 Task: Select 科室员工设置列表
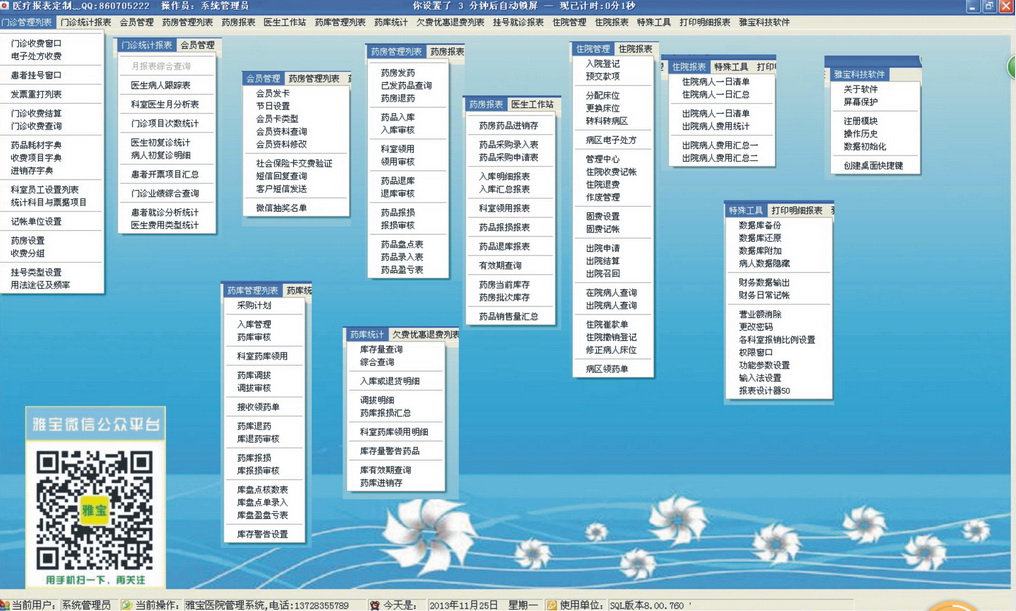coord(45,190)
